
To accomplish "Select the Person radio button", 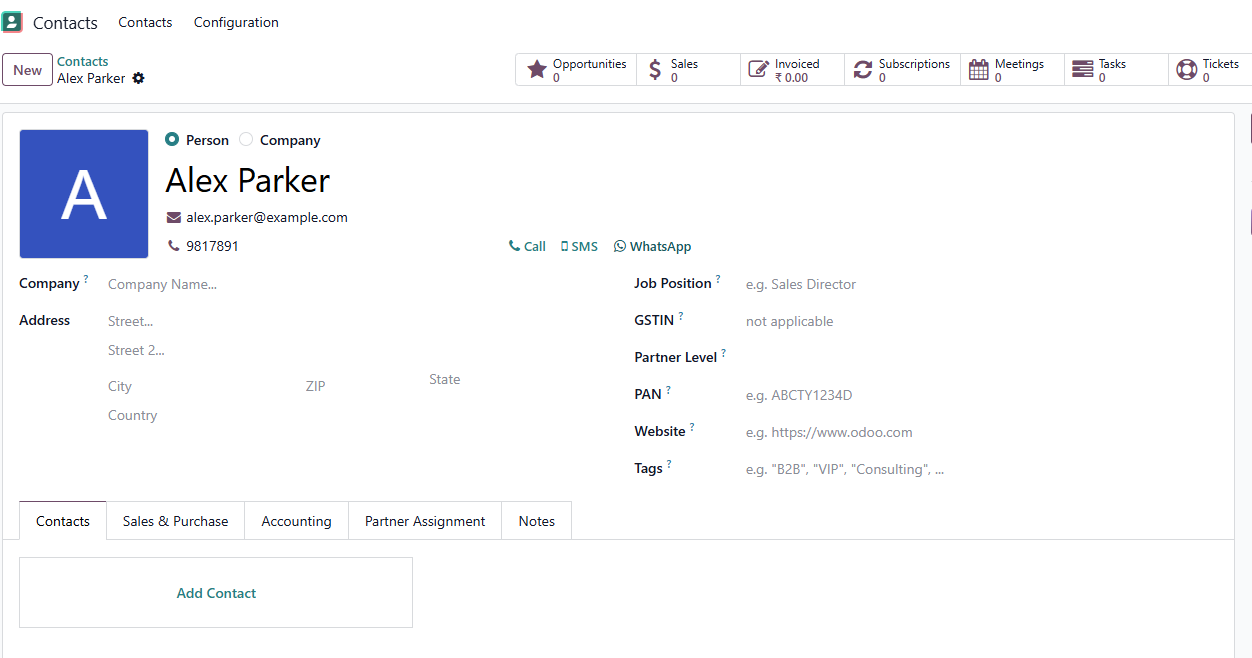I will pos(172,140).
